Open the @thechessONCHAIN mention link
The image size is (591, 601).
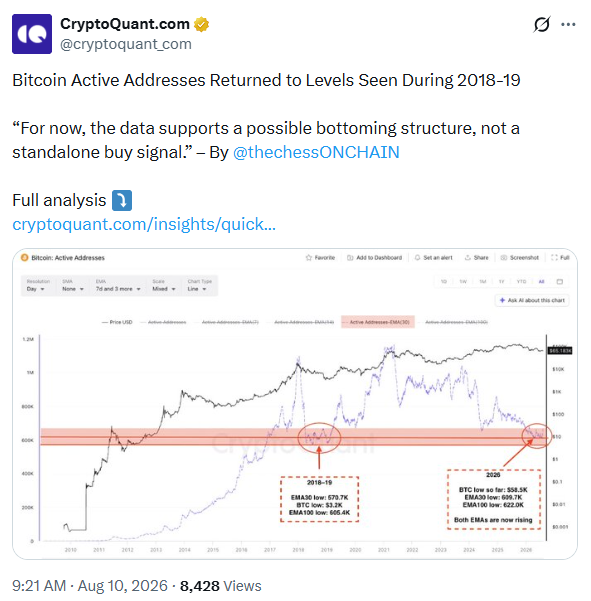[x=316, y=152]
